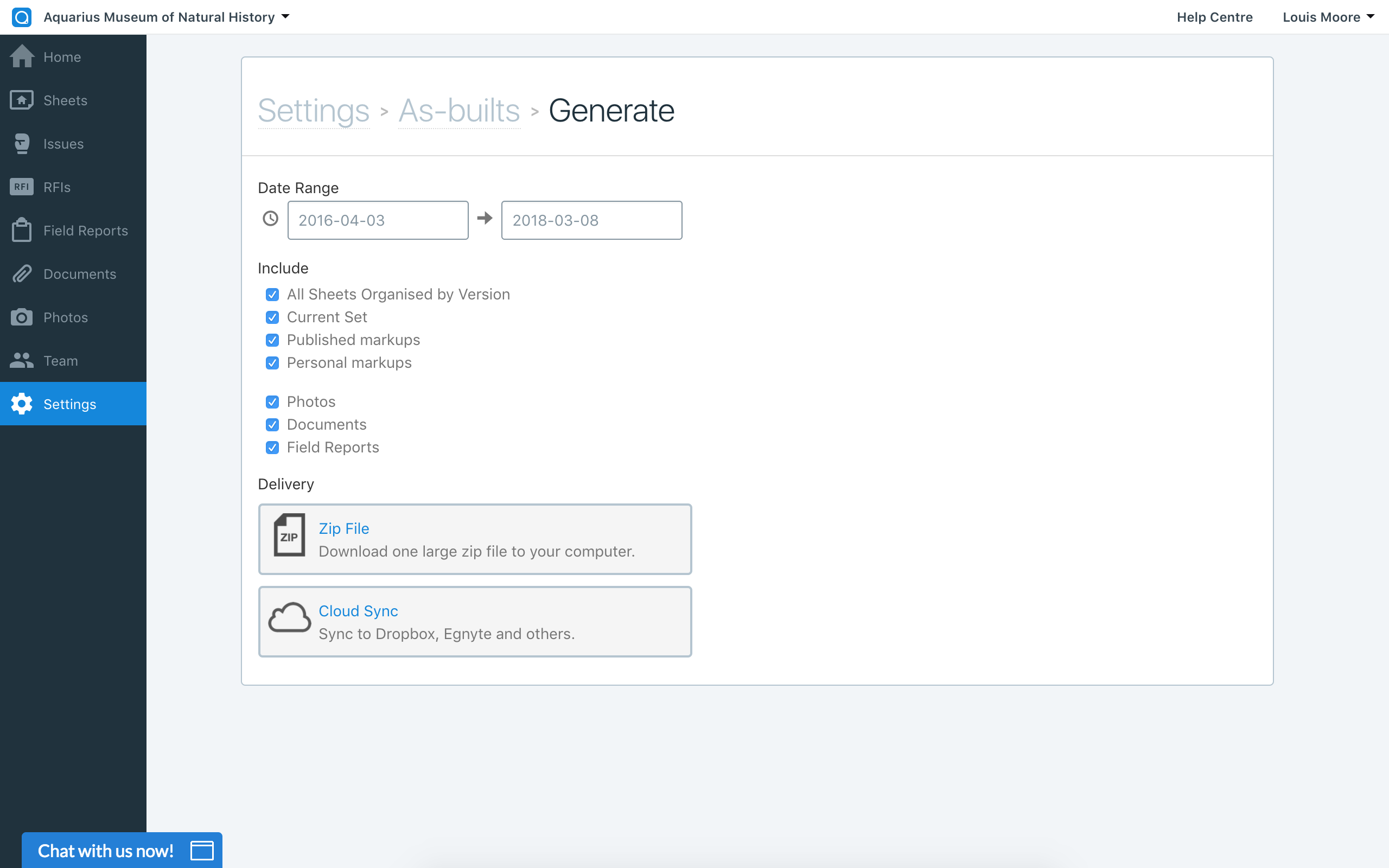Click the Home house icon in sidebar
1389x868 pixels.
22,57
